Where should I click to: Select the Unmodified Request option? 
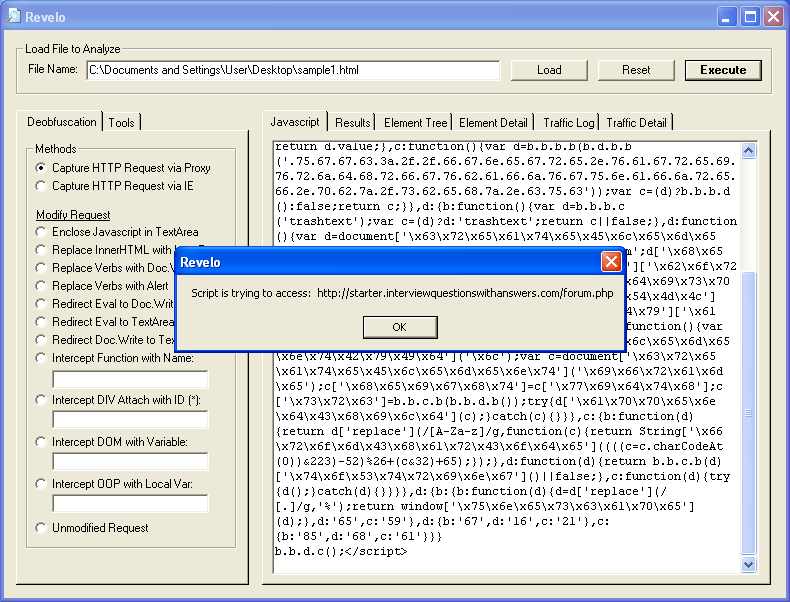(41, 528)
